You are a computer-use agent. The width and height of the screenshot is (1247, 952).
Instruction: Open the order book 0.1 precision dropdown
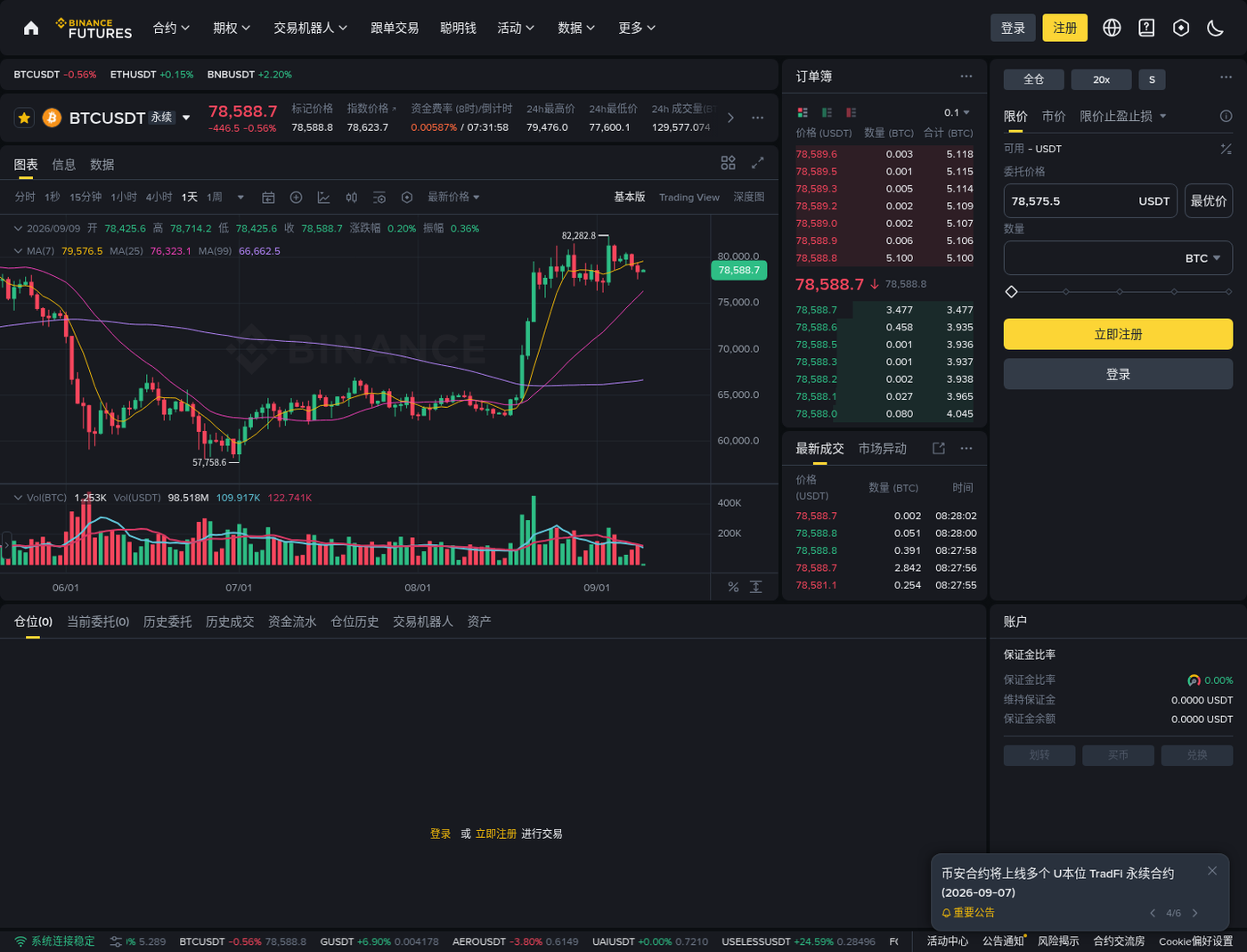[x=957, y=112]
